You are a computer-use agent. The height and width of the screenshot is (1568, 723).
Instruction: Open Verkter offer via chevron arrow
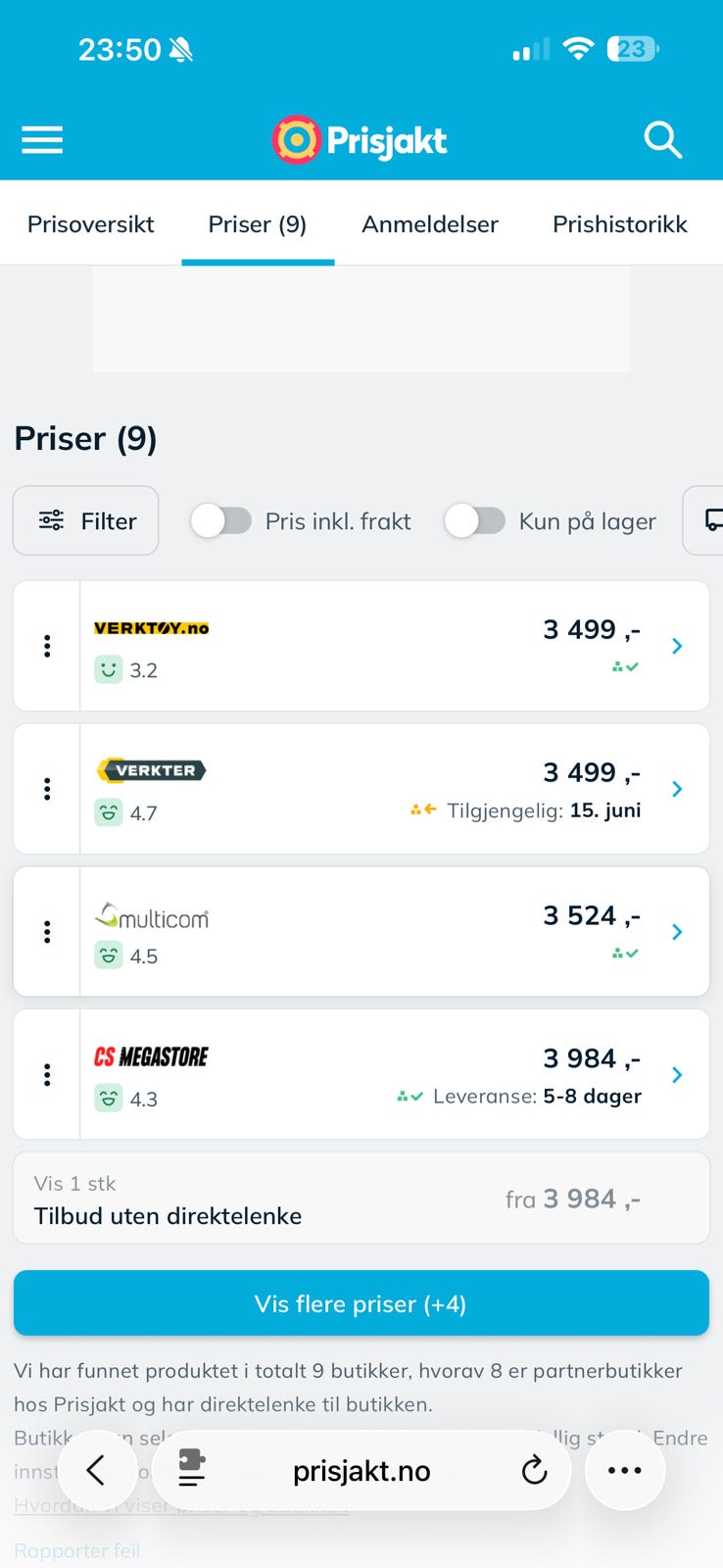coord(677,789)
